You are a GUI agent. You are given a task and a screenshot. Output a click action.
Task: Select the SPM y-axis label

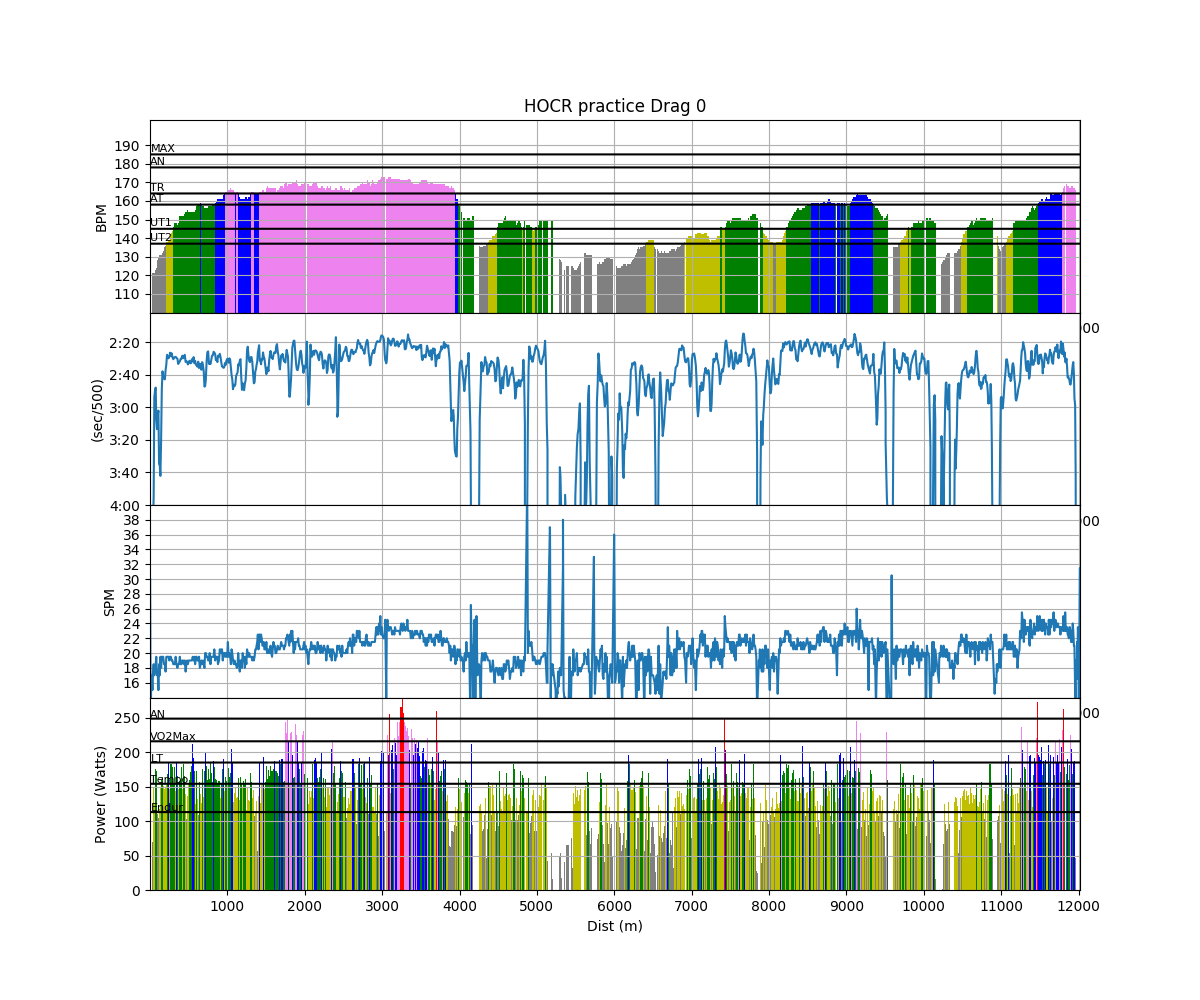tap(110, 602)
